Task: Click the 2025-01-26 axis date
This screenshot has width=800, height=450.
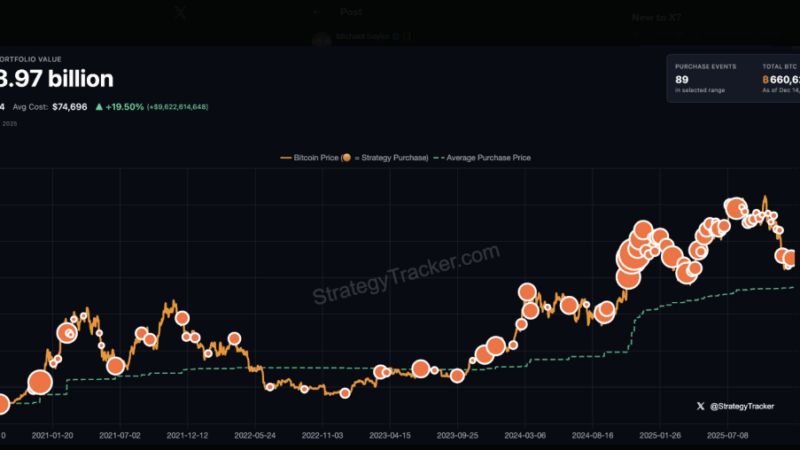Action: pos(660,435)
